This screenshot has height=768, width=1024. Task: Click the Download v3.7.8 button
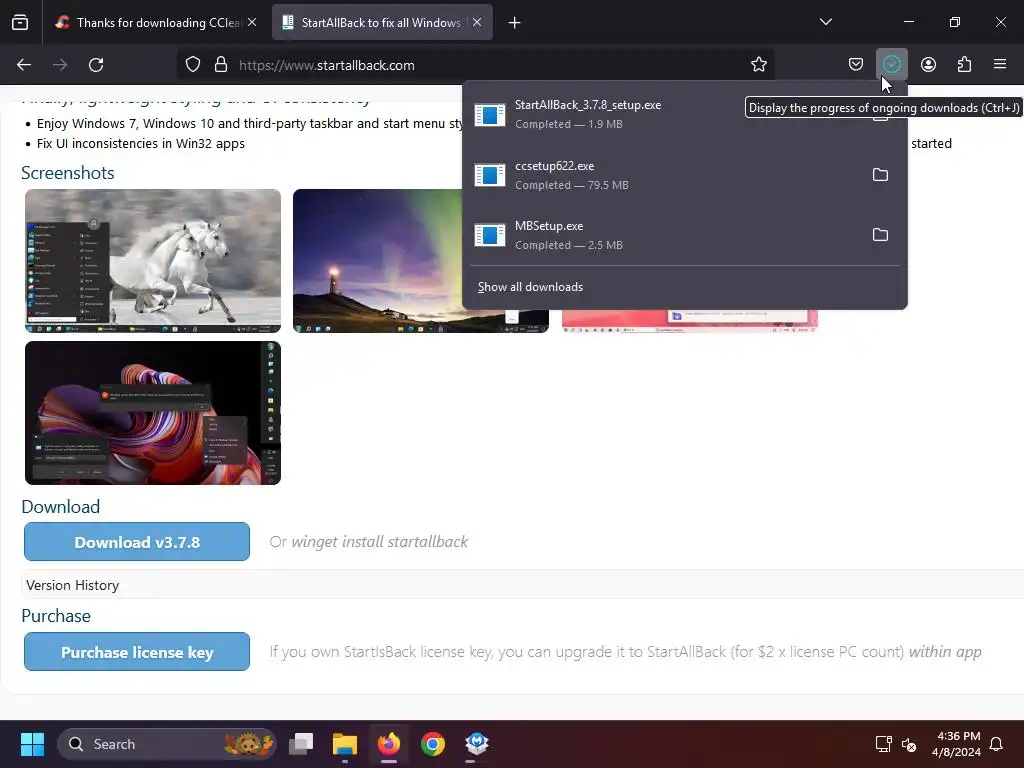pos(137,541)
